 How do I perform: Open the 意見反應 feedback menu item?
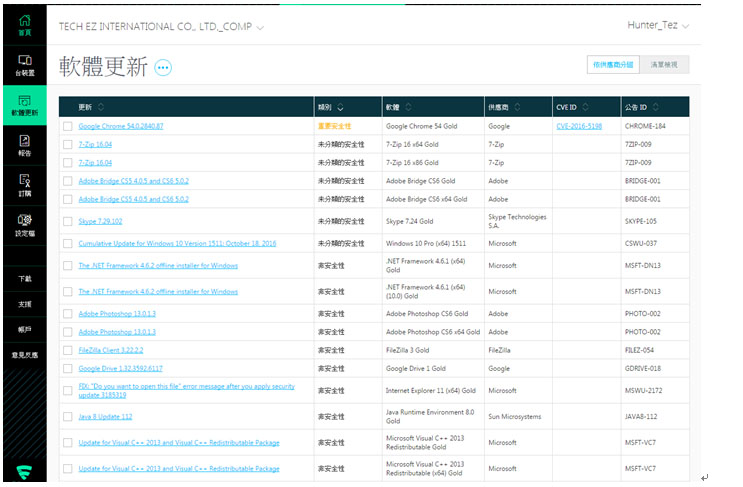(25, 355)
